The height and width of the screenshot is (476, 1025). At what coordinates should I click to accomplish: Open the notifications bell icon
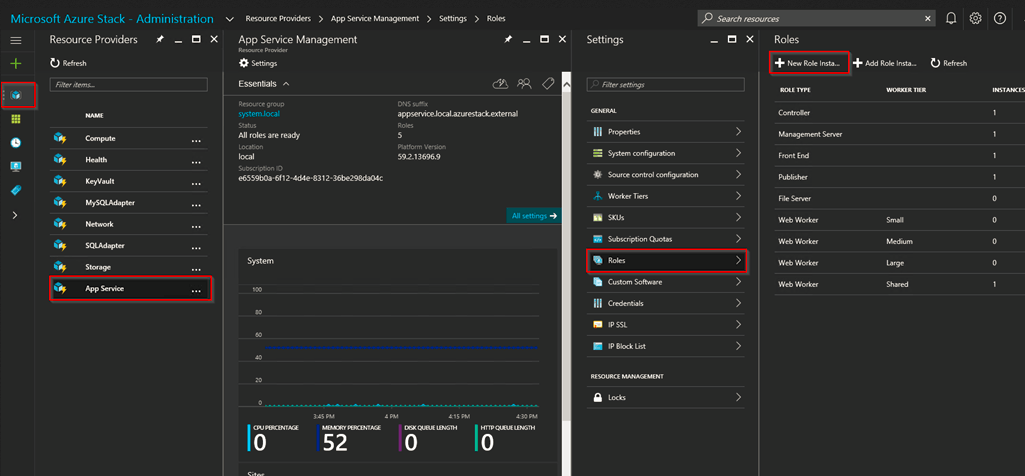[x=951, y=18]
